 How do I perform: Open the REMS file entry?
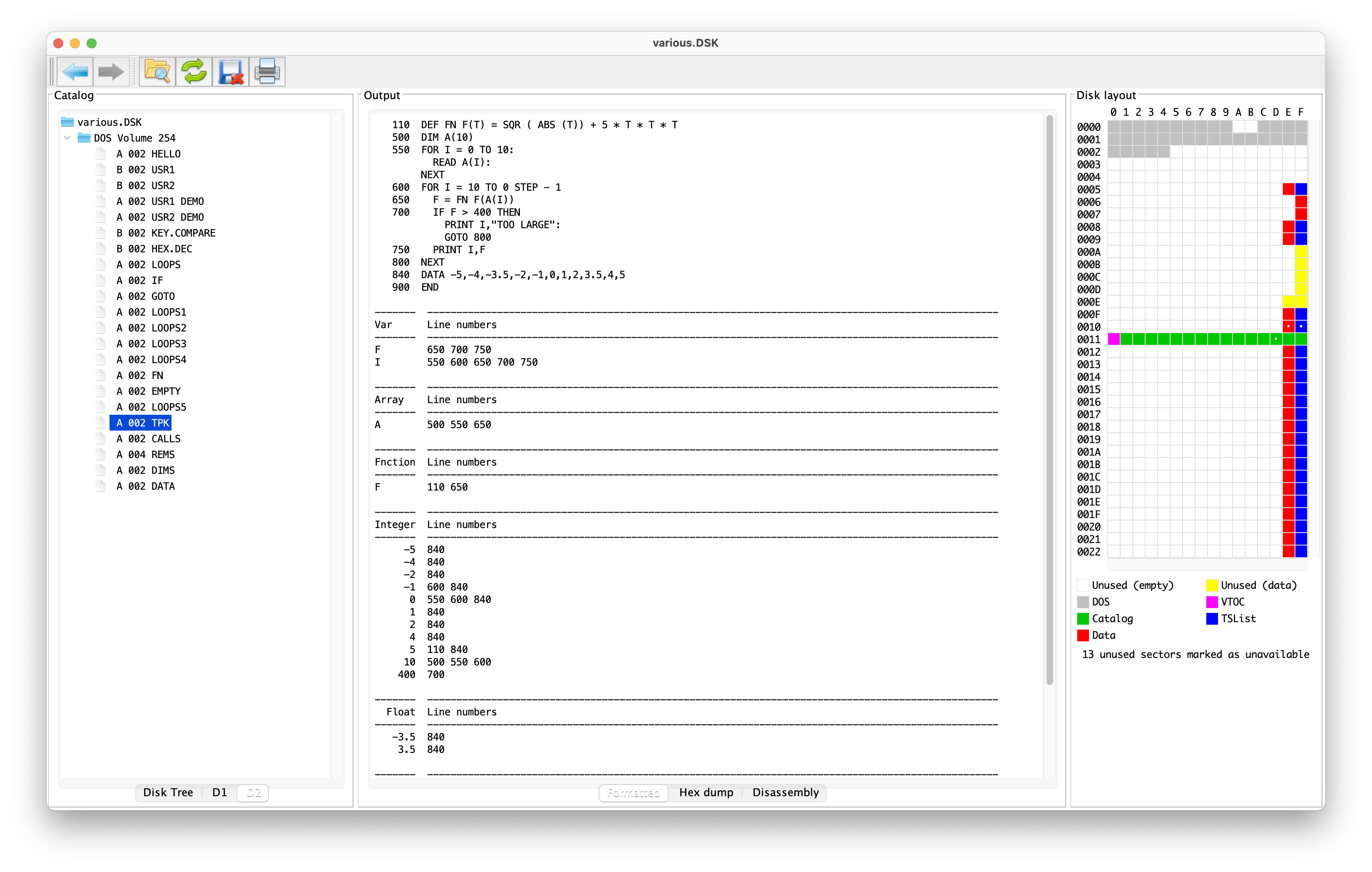145,455
